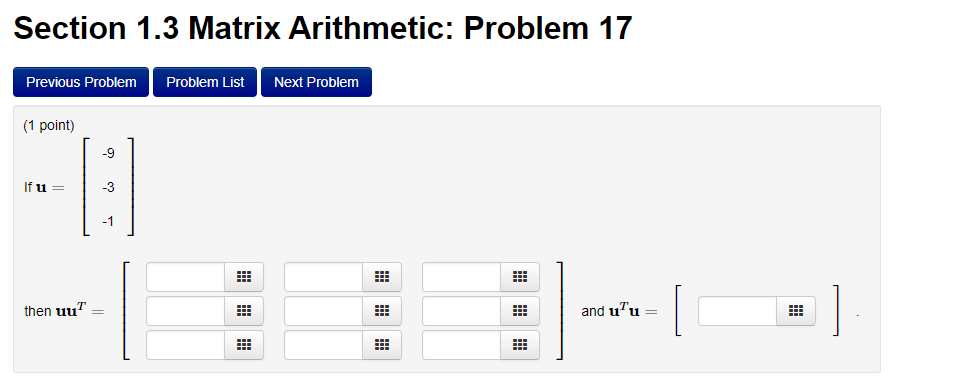Open equation editor for row 2 column 3

[520, 311]
